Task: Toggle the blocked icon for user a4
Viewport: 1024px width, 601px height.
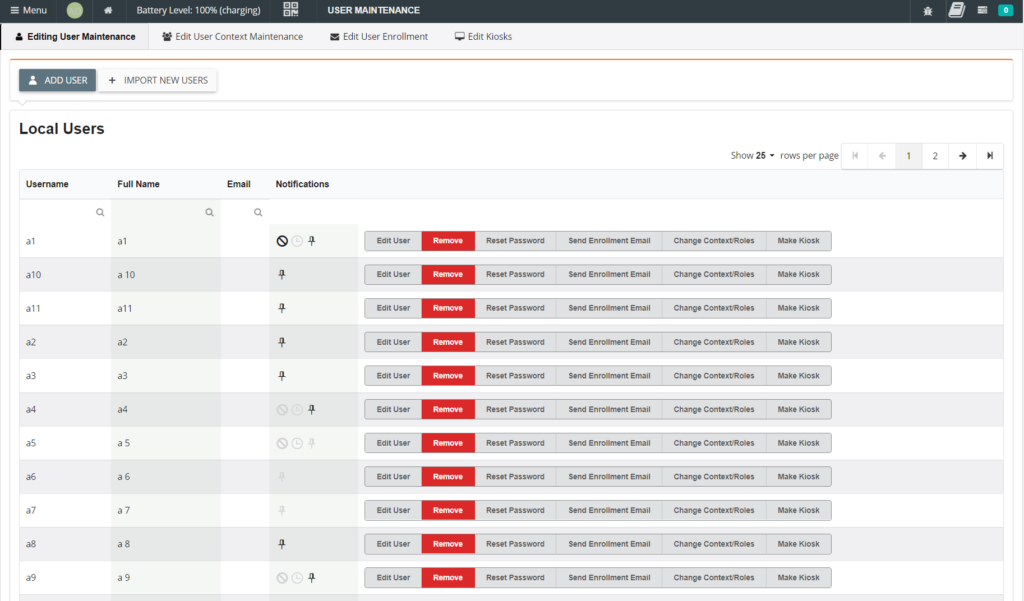Action: [x=282, y=410]
